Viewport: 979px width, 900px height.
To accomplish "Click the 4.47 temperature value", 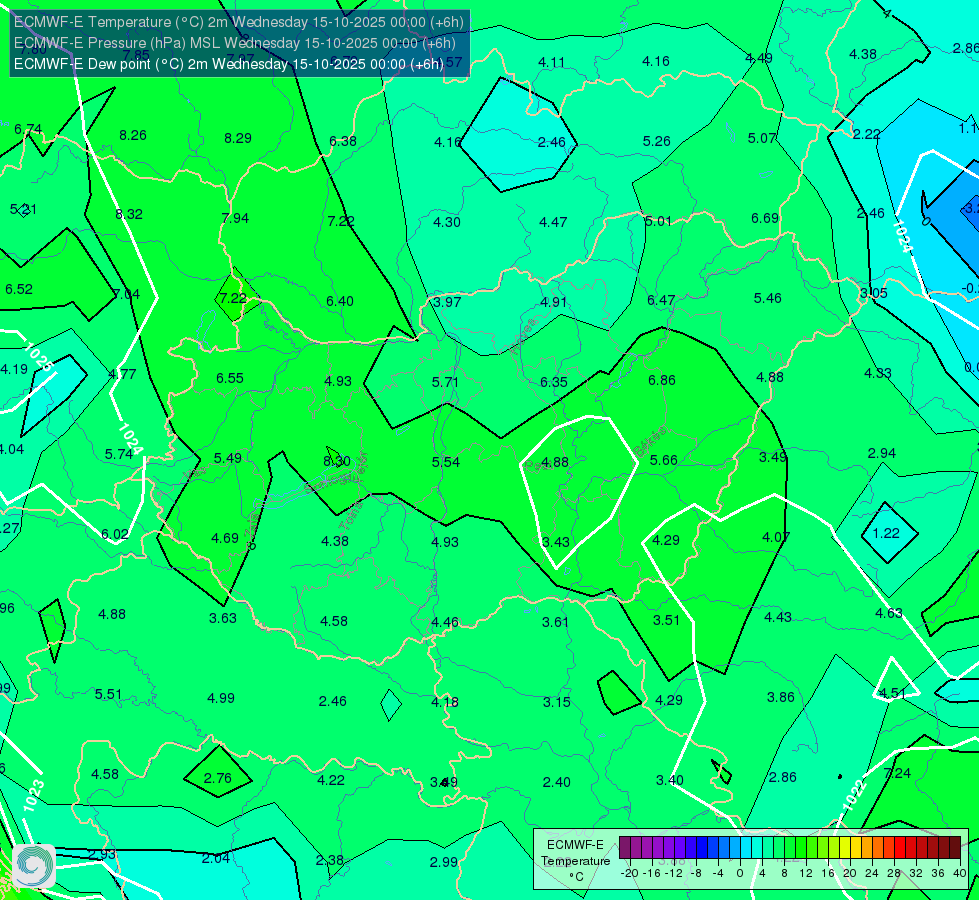I will (553, 222).
